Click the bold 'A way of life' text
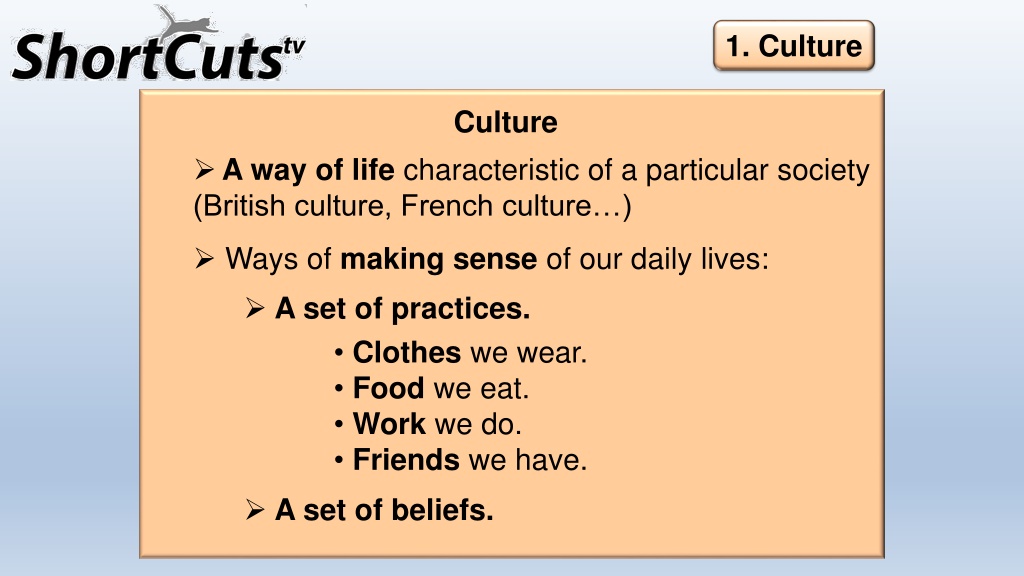1024x576 pixels. click(308, 170)
